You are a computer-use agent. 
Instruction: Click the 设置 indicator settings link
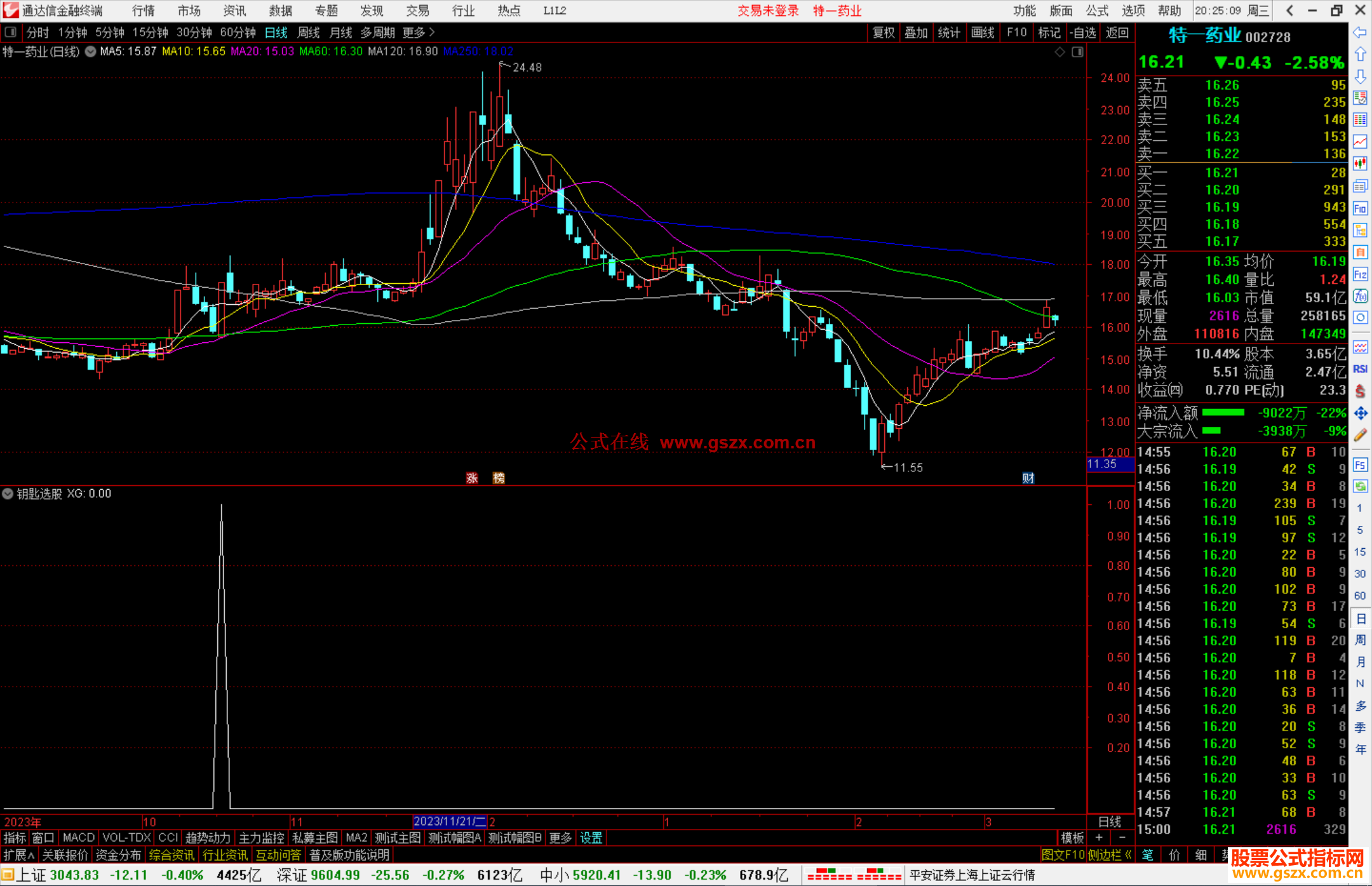point(591,838)
